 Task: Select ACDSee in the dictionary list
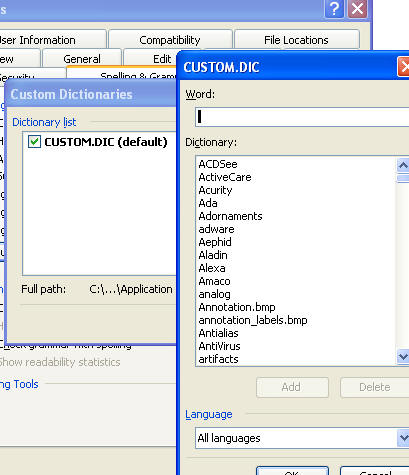218,164
